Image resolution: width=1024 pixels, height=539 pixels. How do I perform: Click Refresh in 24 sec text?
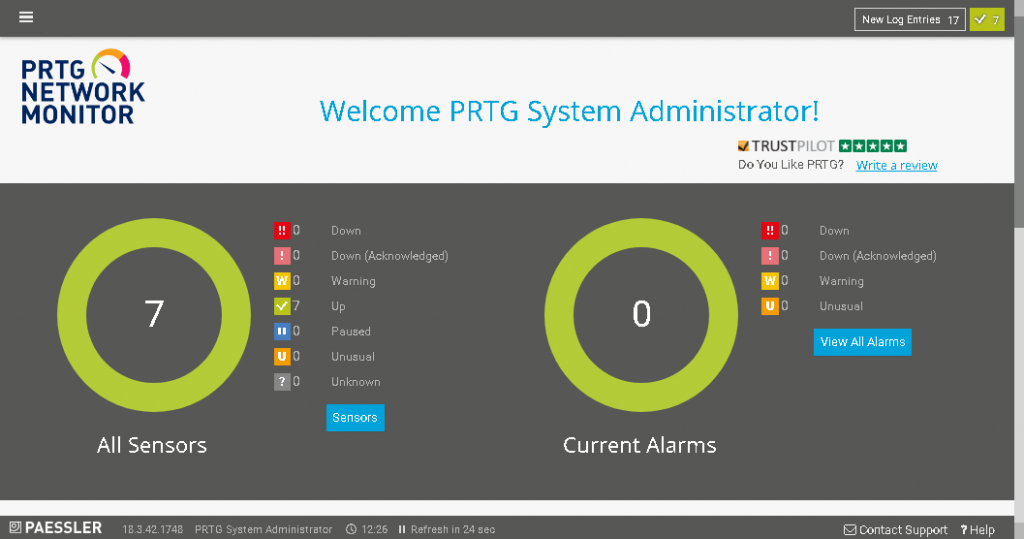coord(453,529)
